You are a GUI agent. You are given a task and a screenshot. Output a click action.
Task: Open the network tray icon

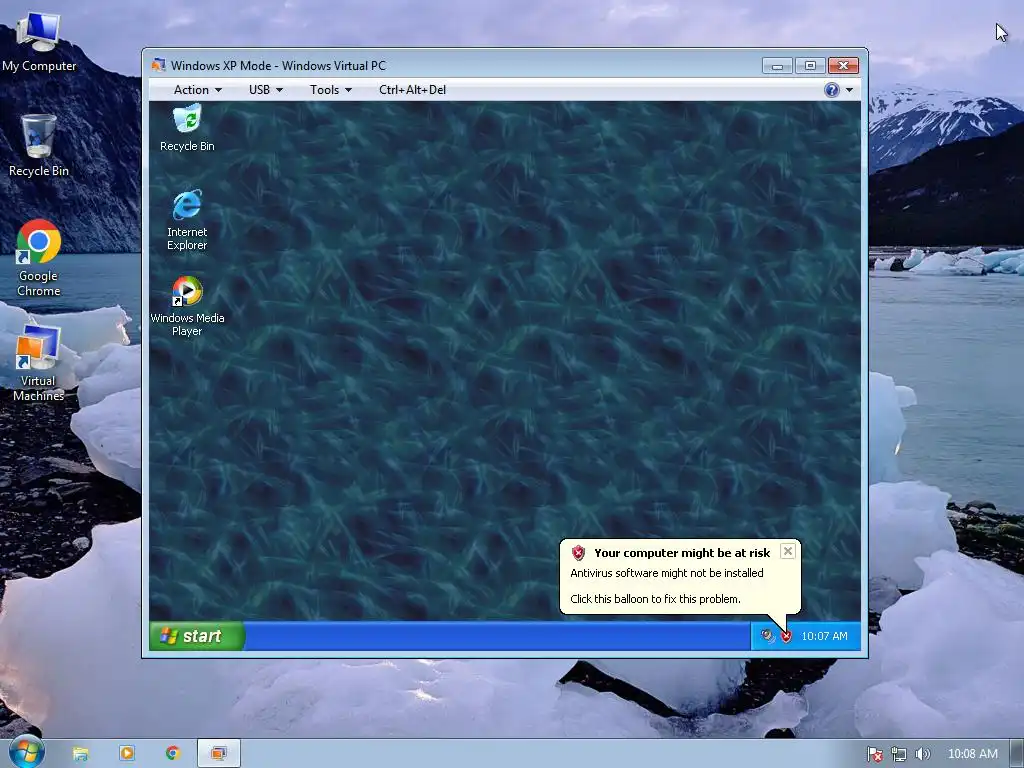click(899, 754)
